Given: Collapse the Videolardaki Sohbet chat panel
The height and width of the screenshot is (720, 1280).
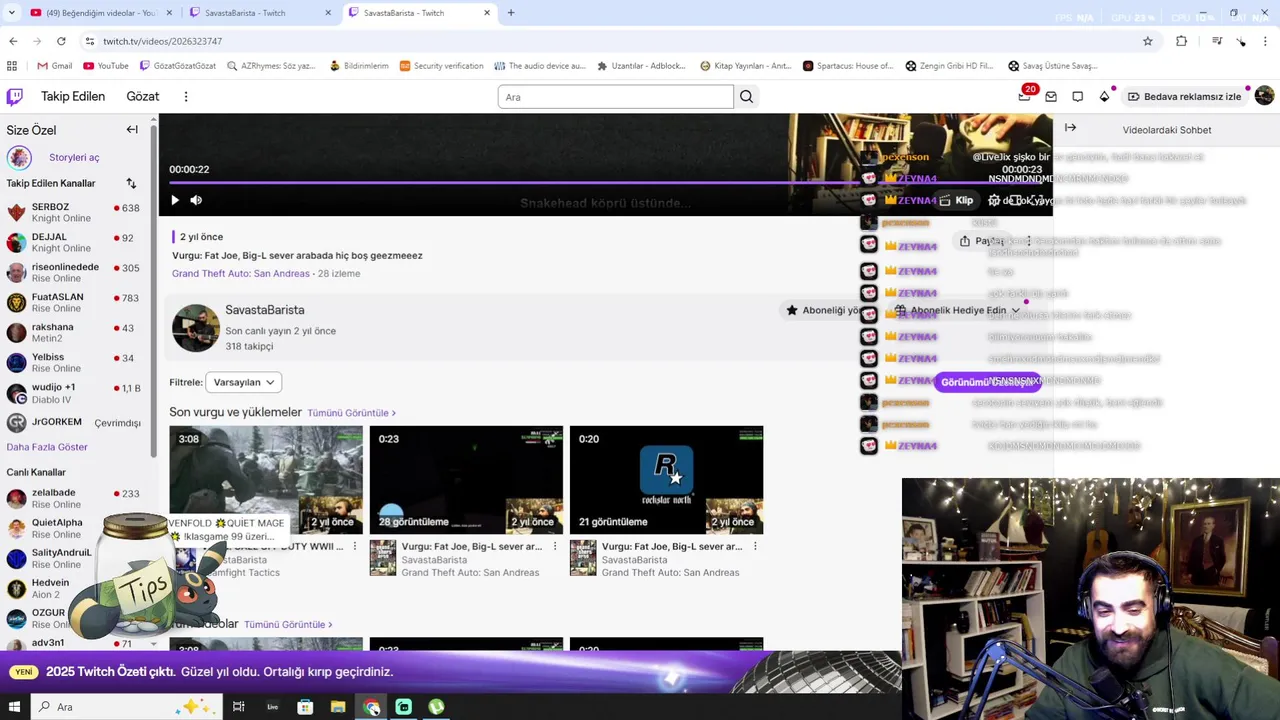Looking at the screenshot, I should point(1070,128).
